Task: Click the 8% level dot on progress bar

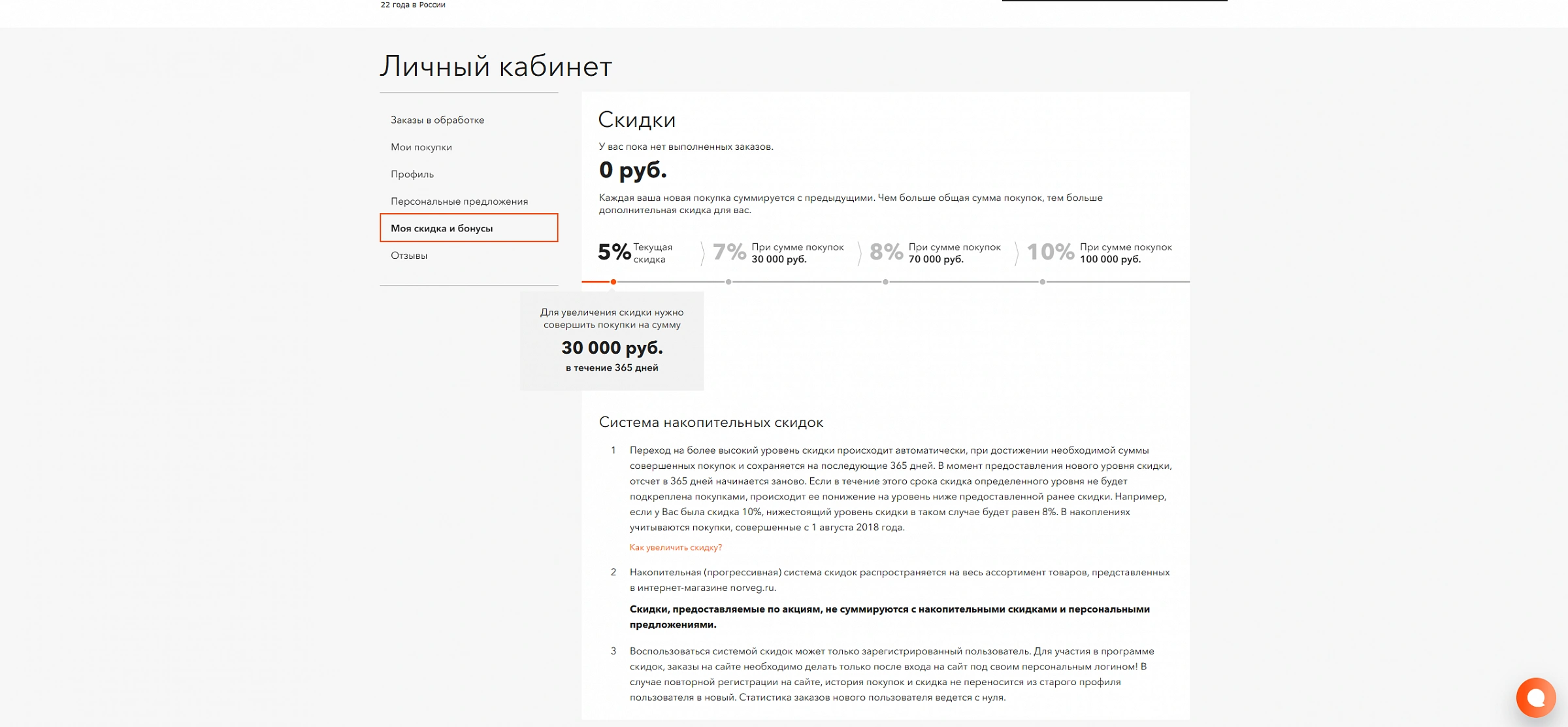Action: (885, 282)
